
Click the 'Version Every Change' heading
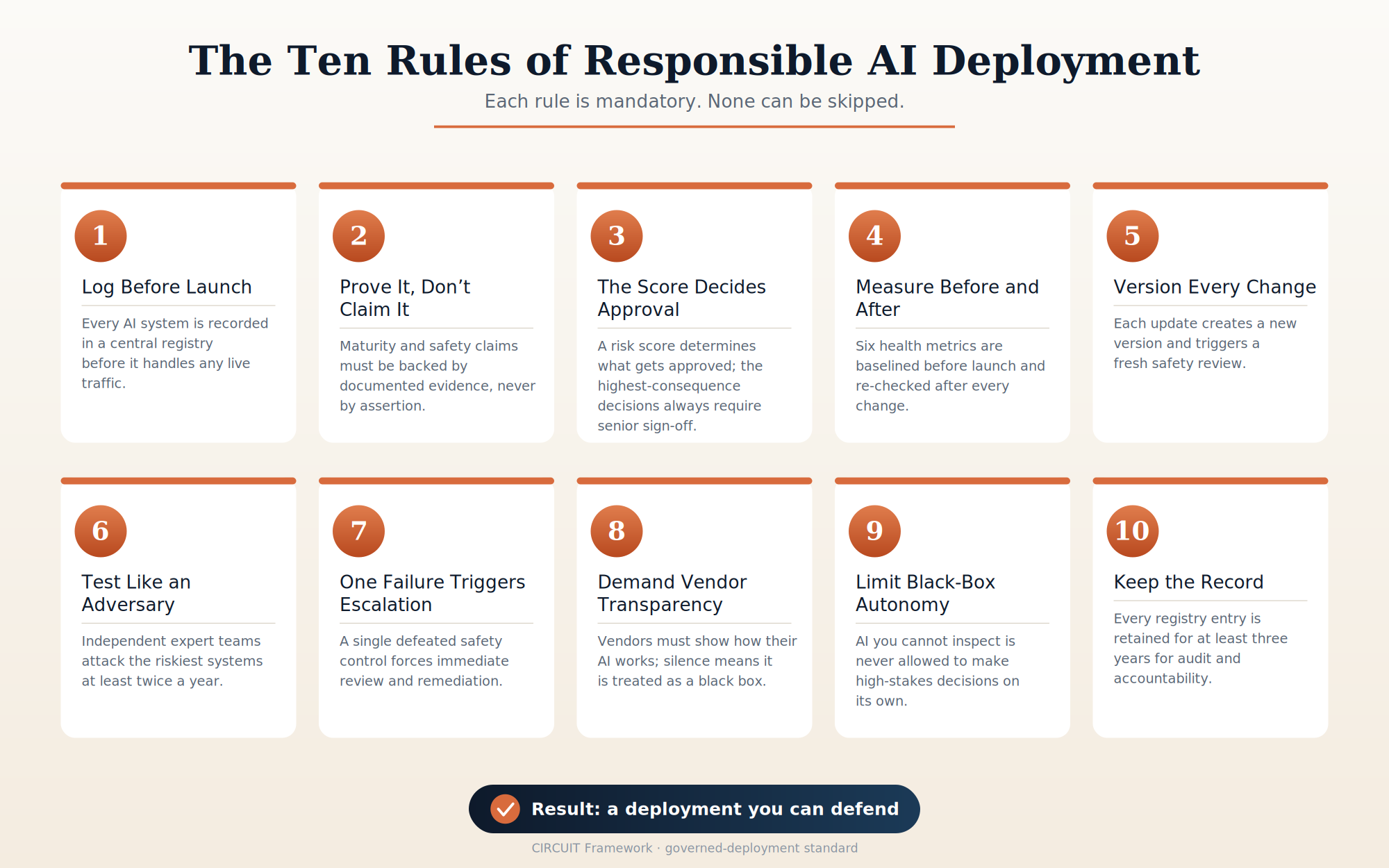[x=1215, y=287]
